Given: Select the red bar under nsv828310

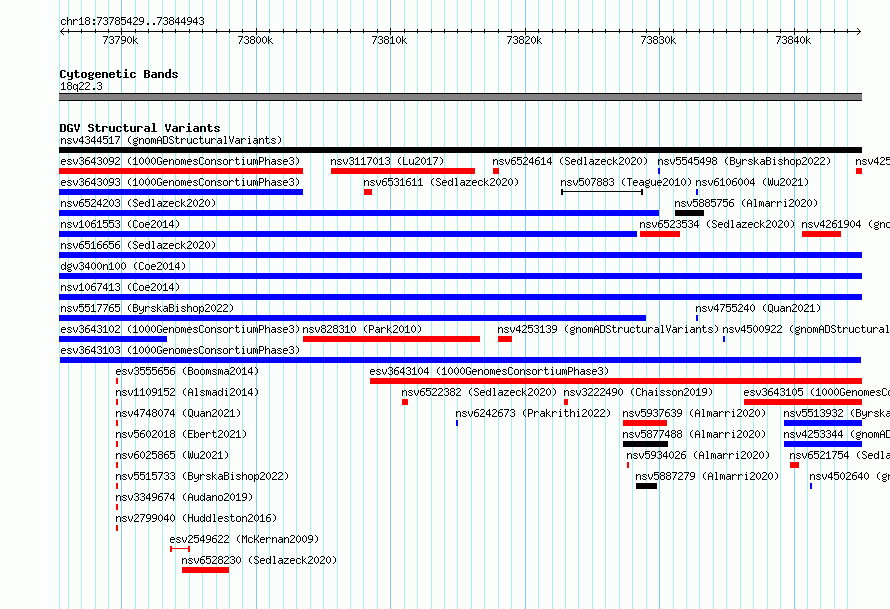Looking at the screenshot, I should click(x=392, y=339).
